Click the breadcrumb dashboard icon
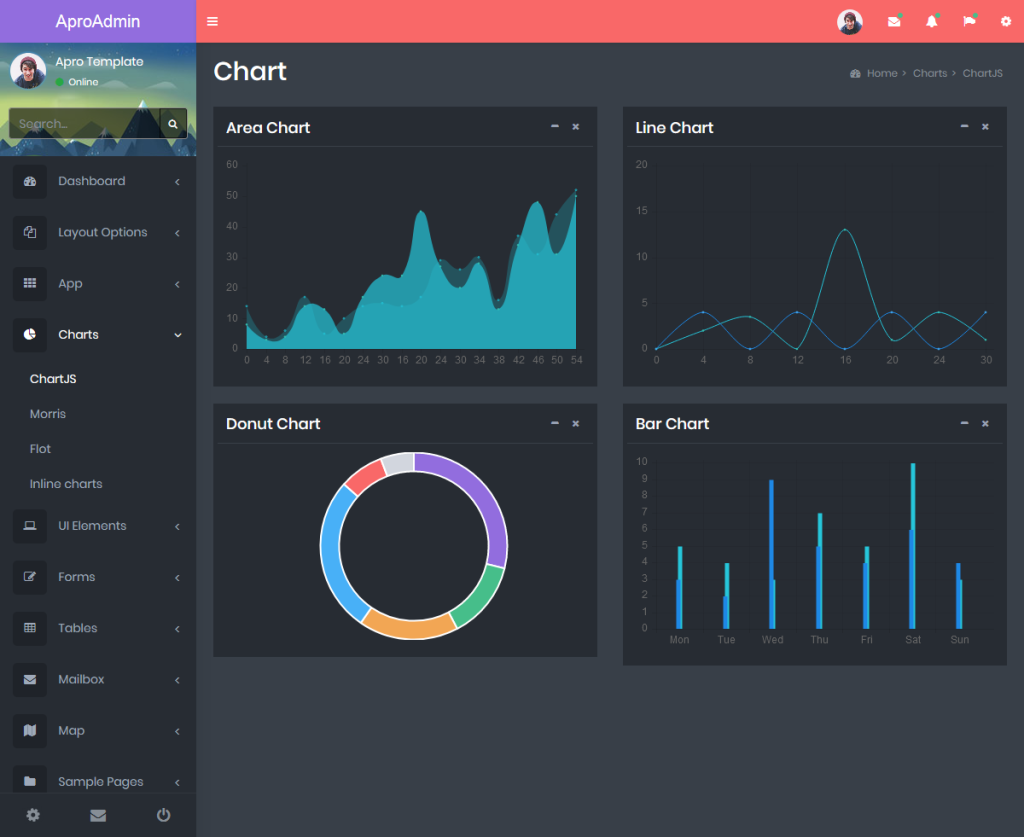 point(855,74)
